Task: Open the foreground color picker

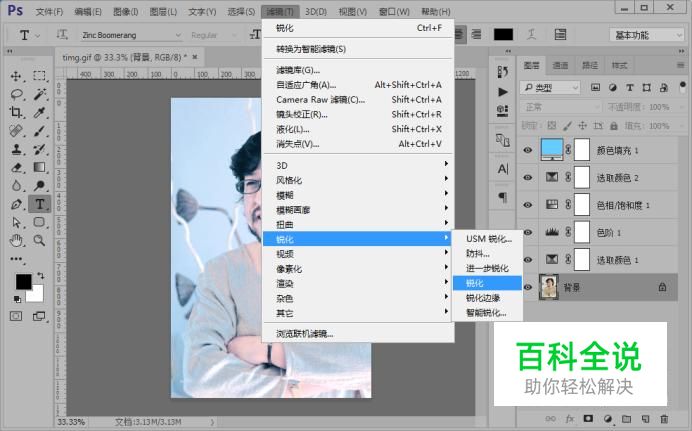Action: point(23,281)
